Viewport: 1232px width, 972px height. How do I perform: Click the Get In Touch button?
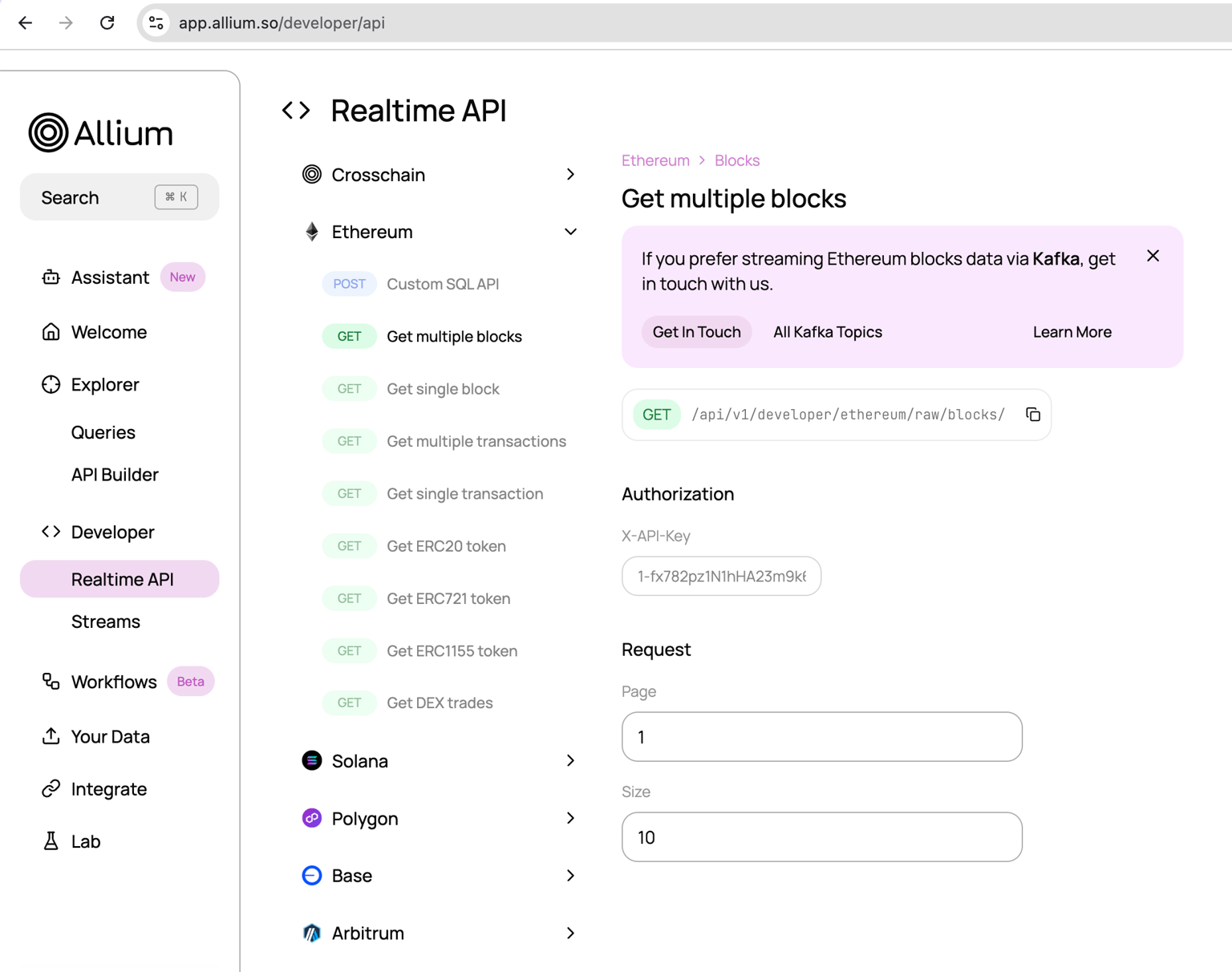[696, 332]
